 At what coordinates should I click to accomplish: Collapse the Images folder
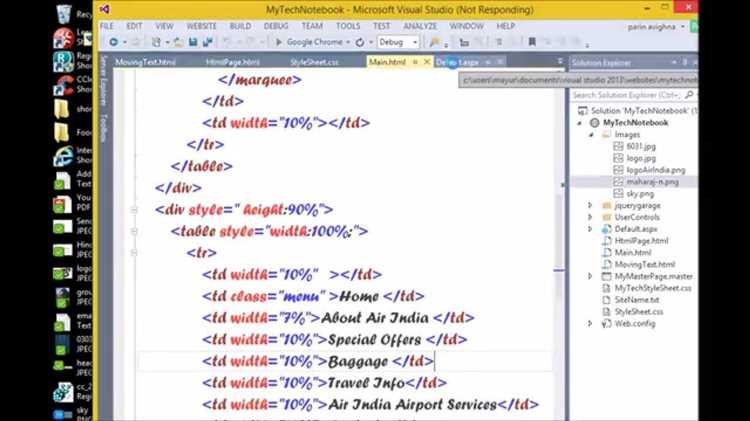click(x=591, y=135)
